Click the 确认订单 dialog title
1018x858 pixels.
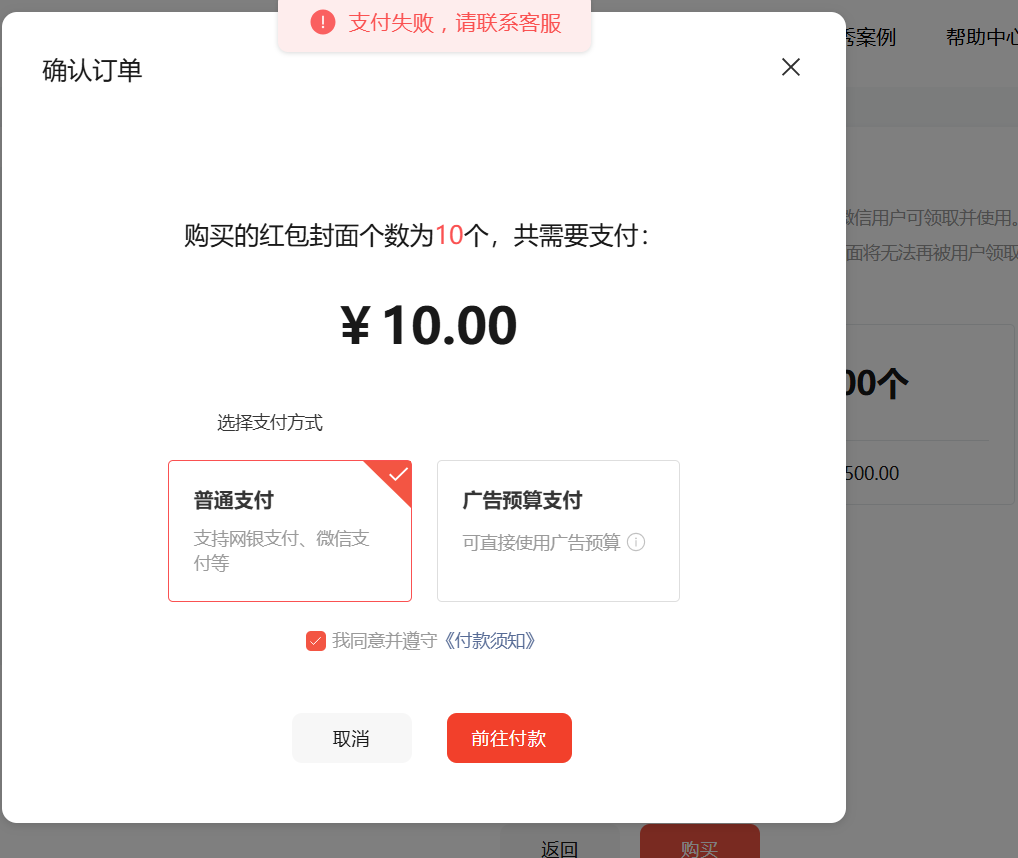(x=92, y=70)
